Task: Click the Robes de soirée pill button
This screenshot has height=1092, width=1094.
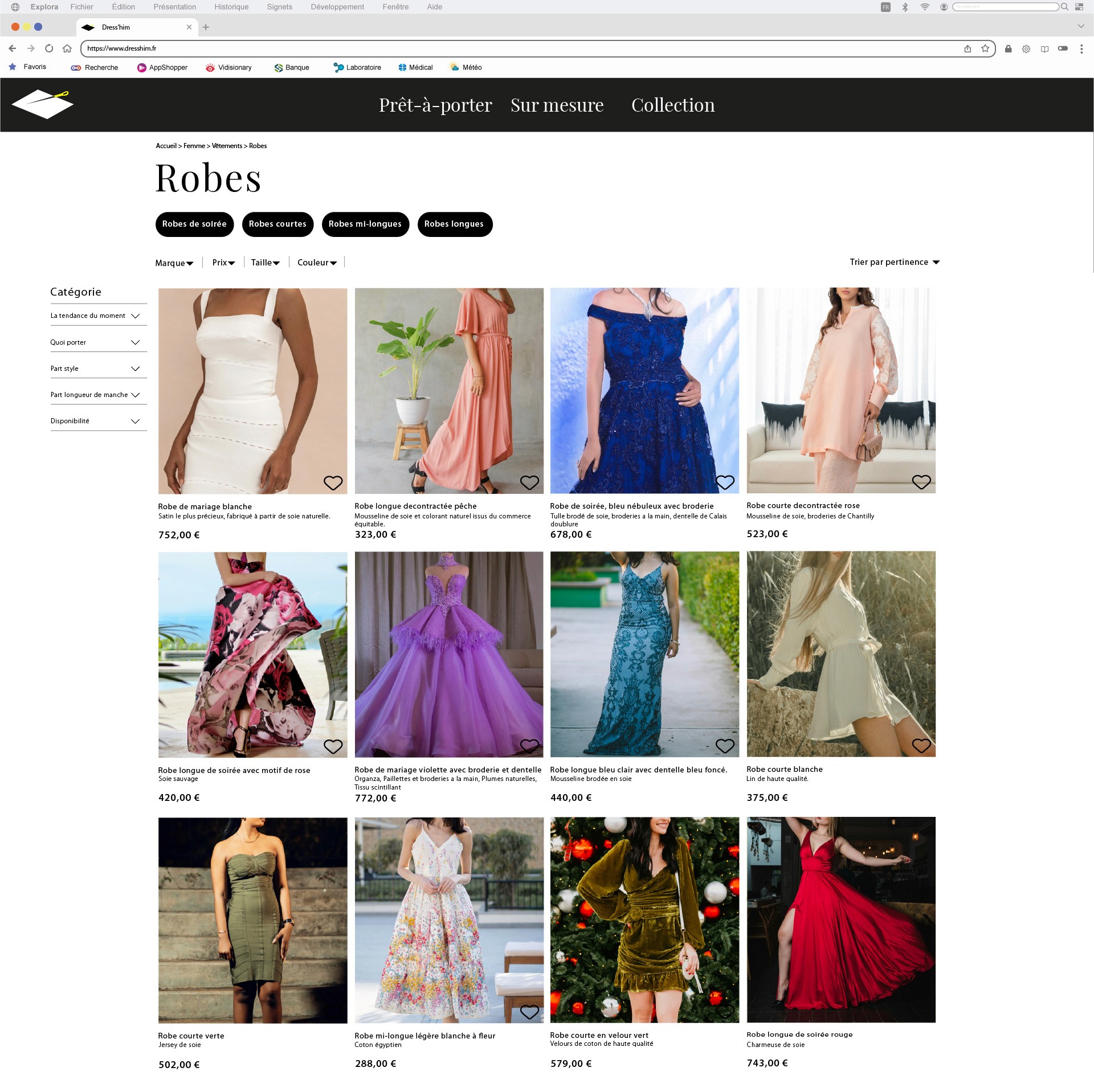Action: click(x=194, y=224)
